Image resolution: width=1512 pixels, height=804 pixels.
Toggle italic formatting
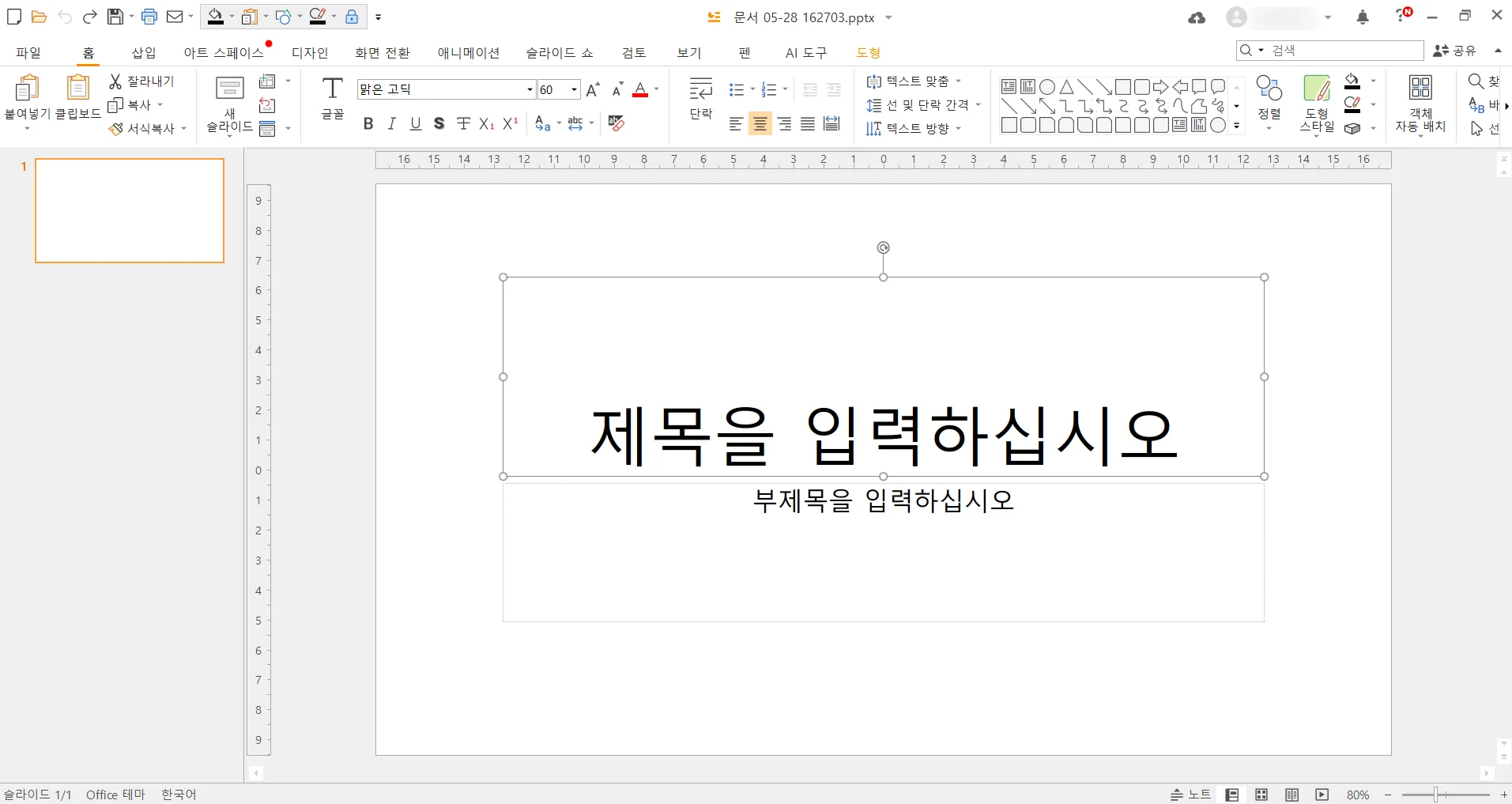tap(391, 123)
